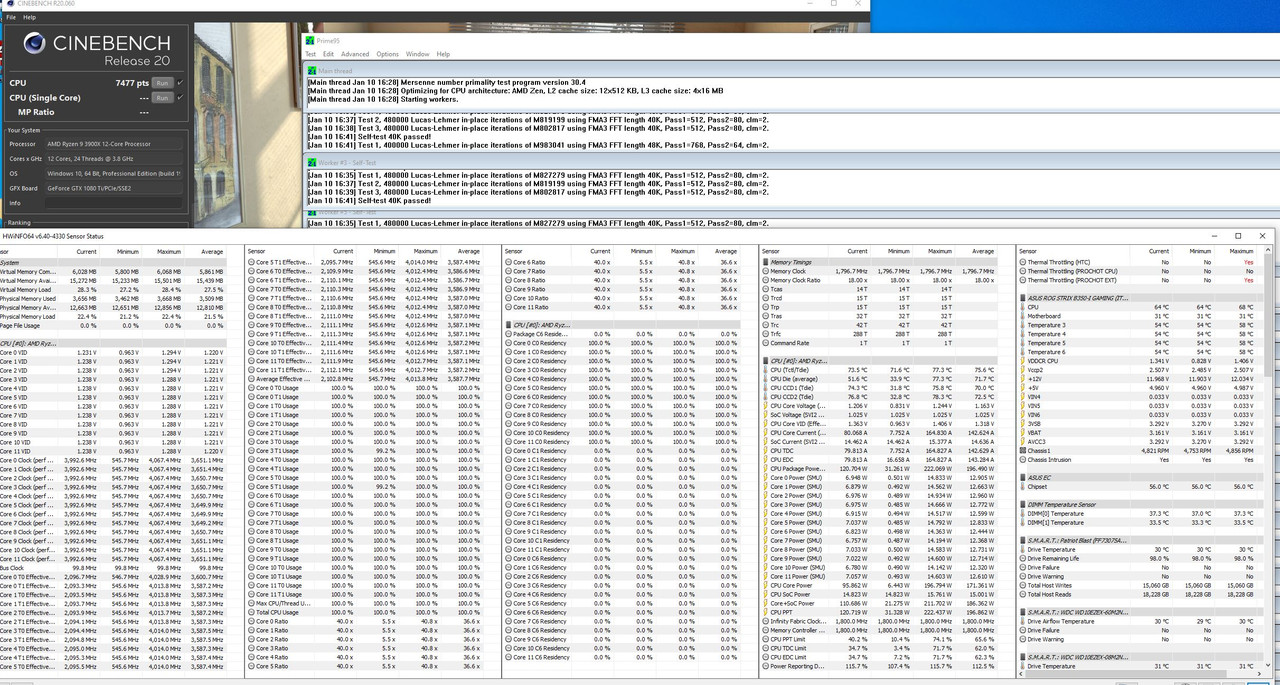
Task: Click the Average Effective Clock sensor icon
Action: [x=252, y=379]
